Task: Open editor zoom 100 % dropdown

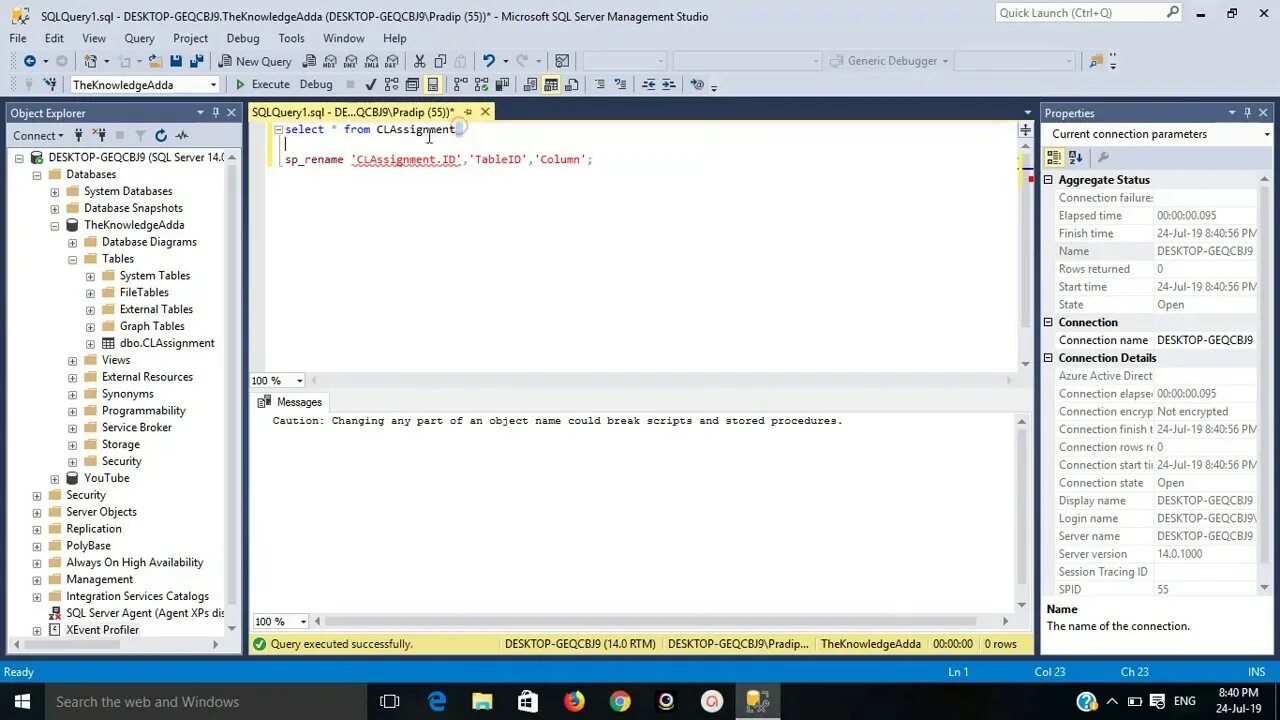Action: 299,380
